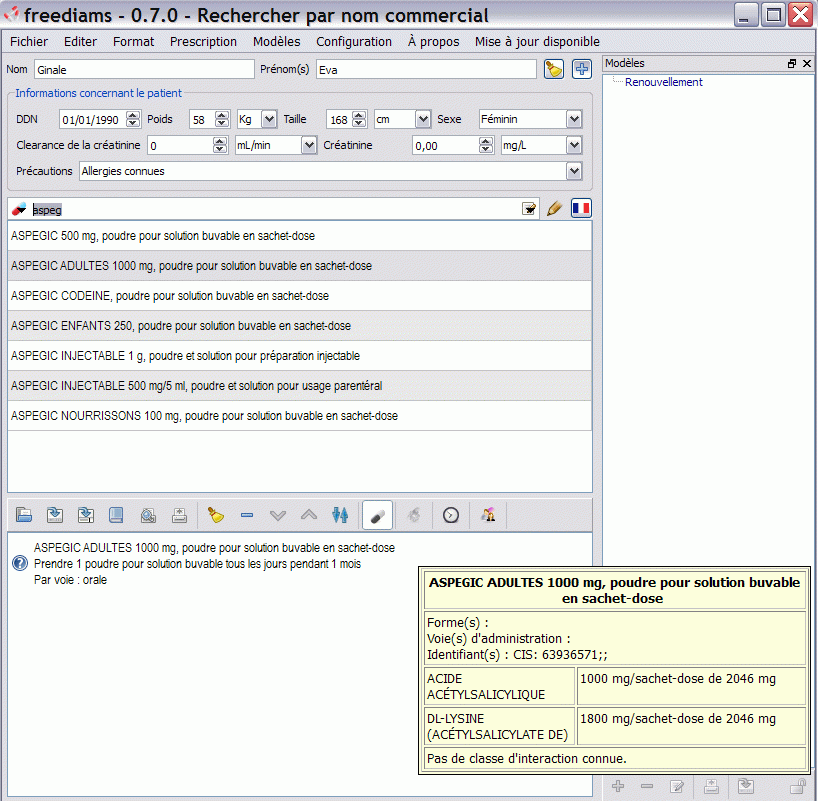Viewport: 818px width, 801px height.
Task: Click the greyed-out icon next to the pill button
Action: 414,515
